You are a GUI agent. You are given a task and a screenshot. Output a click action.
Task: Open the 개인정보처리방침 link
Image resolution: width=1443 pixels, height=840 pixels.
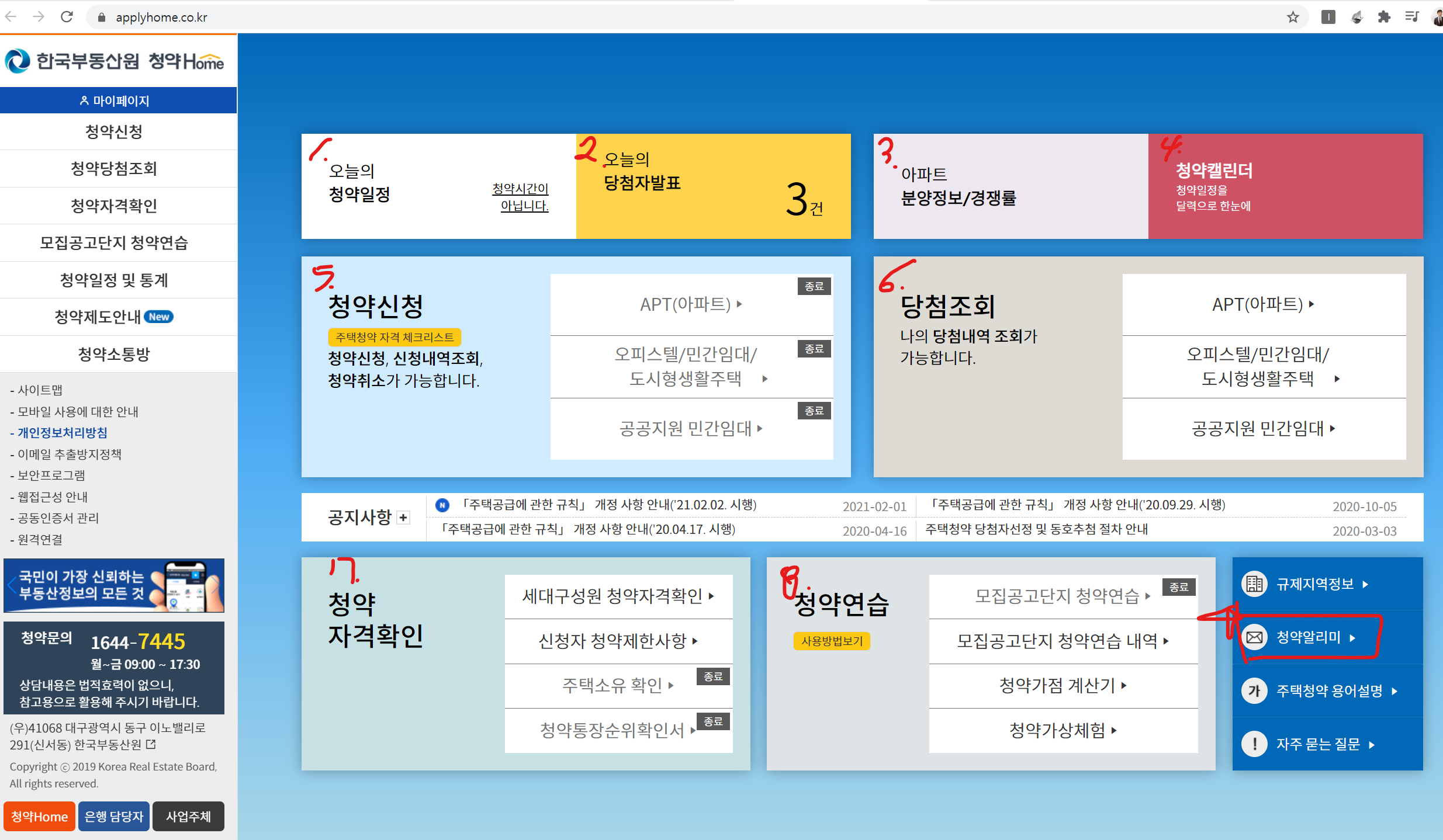63,433
